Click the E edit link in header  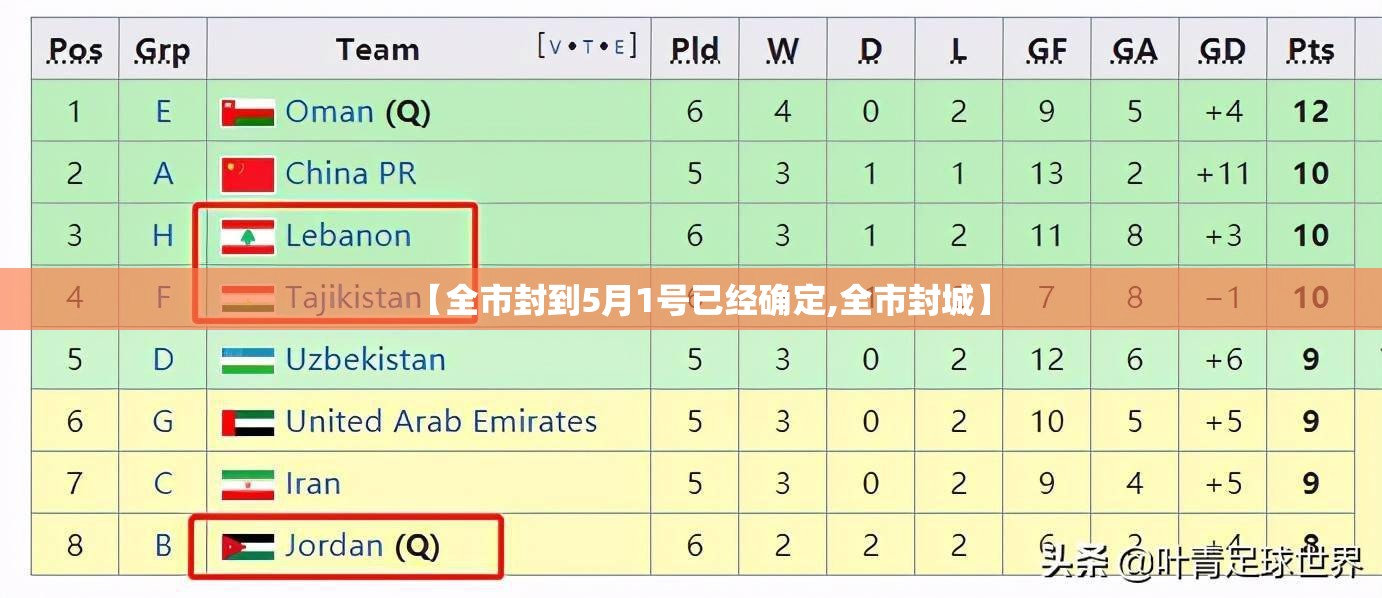click(620, 46)
